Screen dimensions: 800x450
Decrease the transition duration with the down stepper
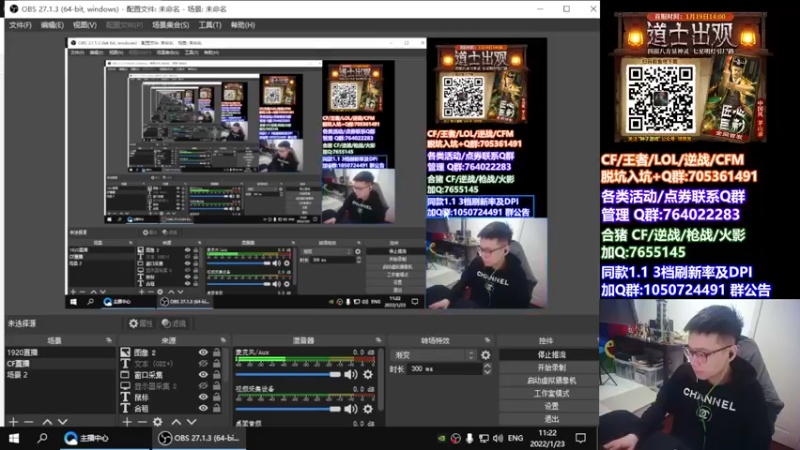point(487,372)
